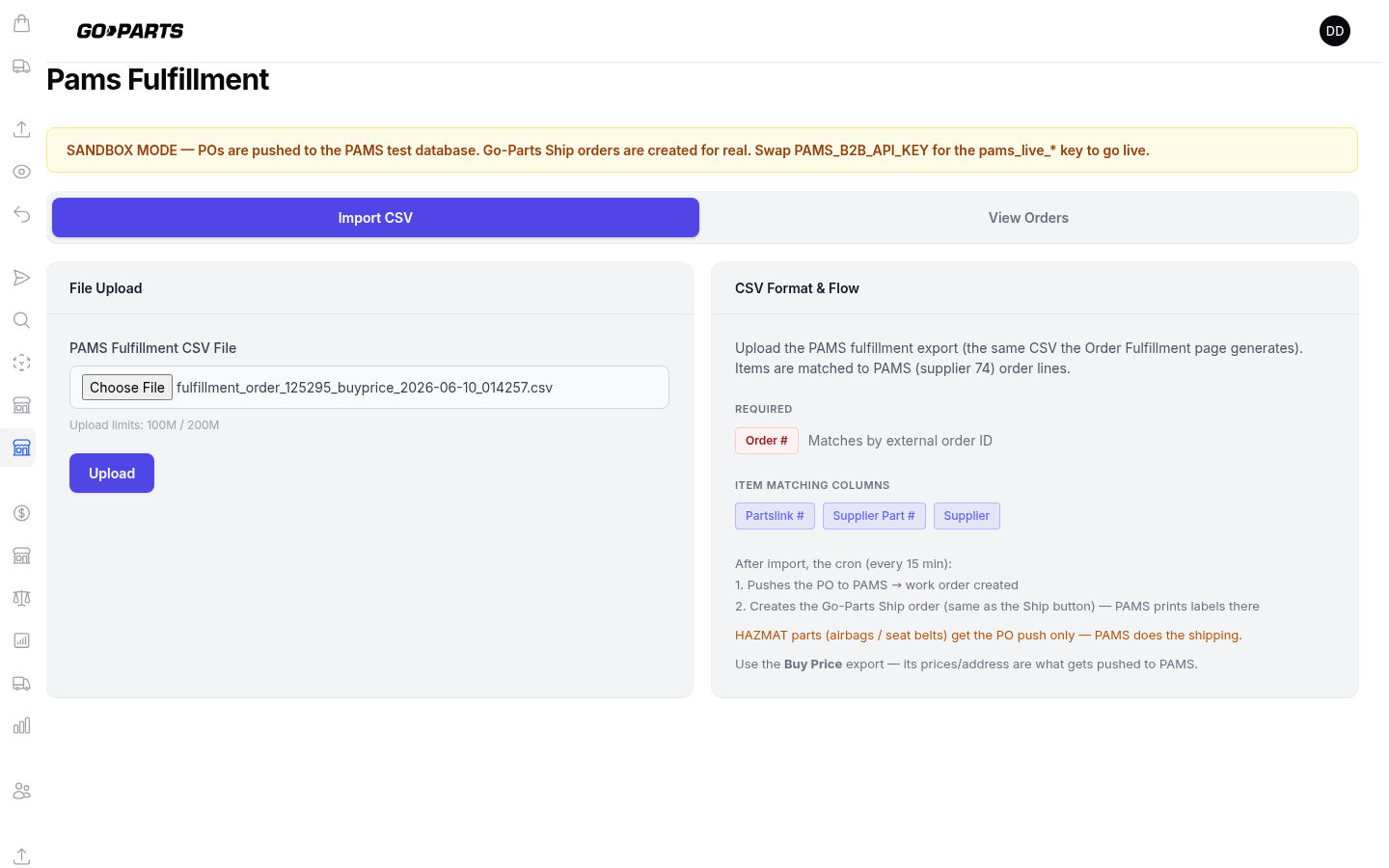Click the 'Use the Buy Price export' note
The image size is (1389, 868).
point(967,665)
